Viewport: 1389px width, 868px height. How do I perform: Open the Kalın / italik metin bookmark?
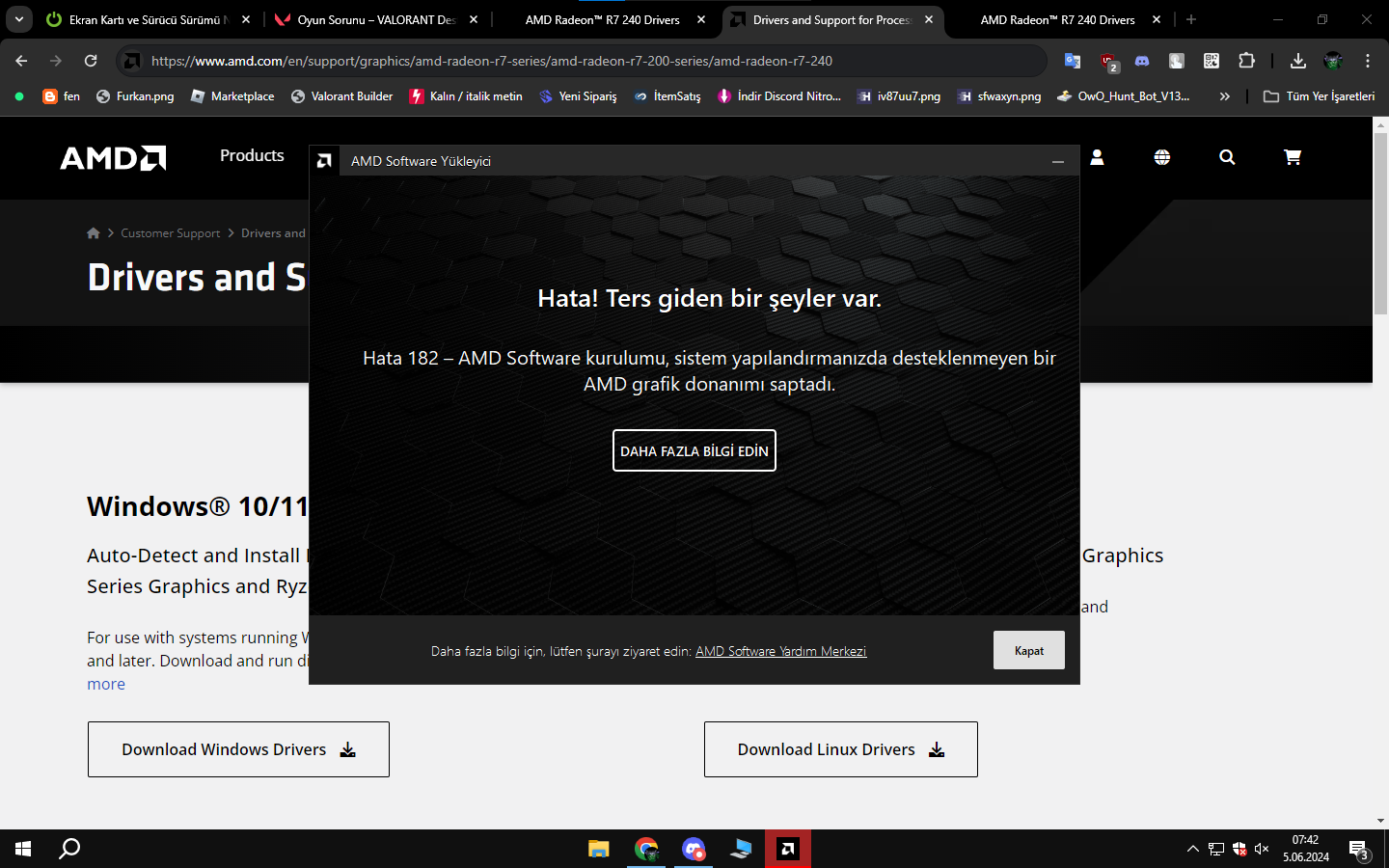coord(466,96)
